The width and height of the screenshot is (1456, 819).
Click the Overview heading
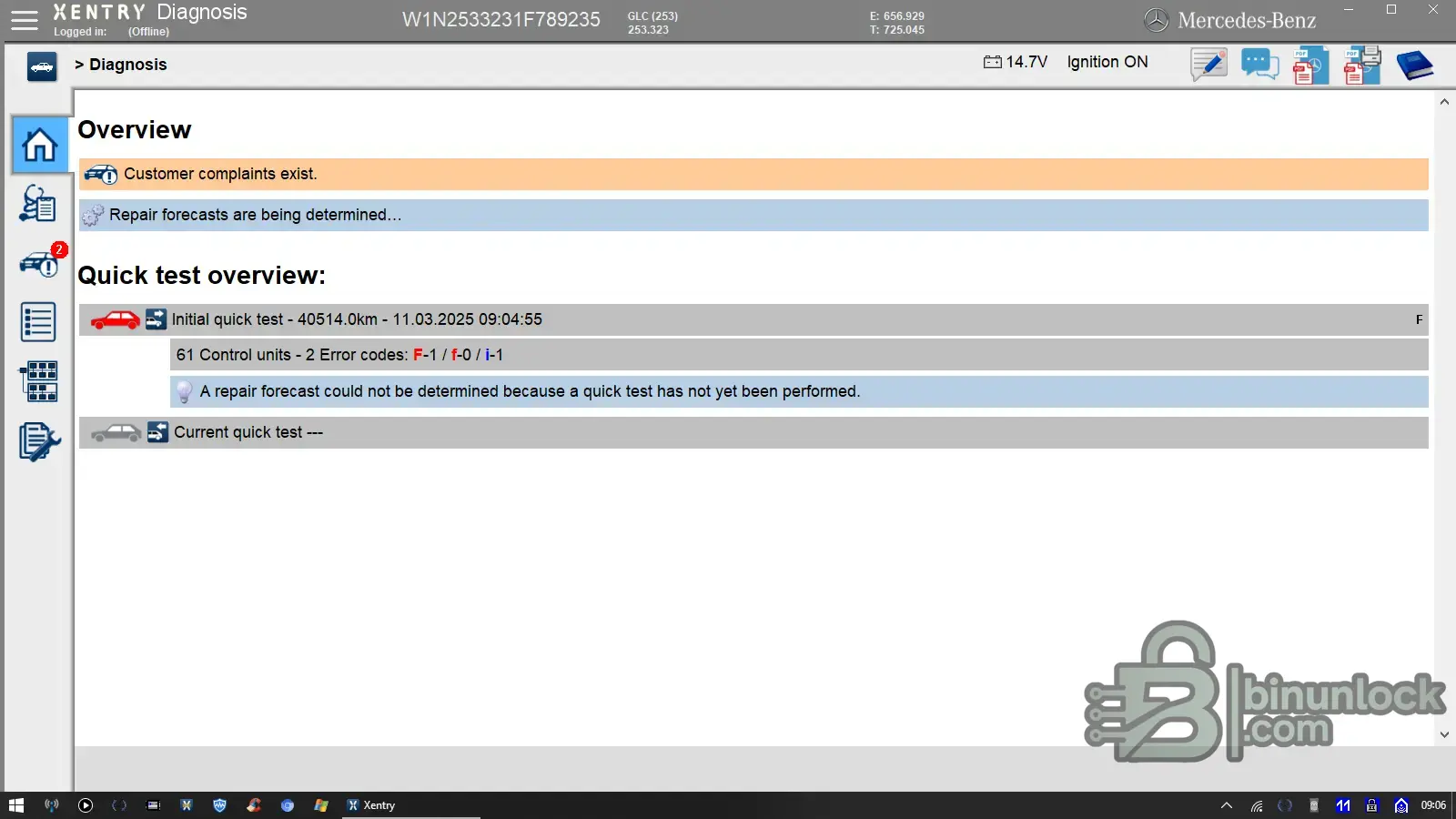point(135,130)
